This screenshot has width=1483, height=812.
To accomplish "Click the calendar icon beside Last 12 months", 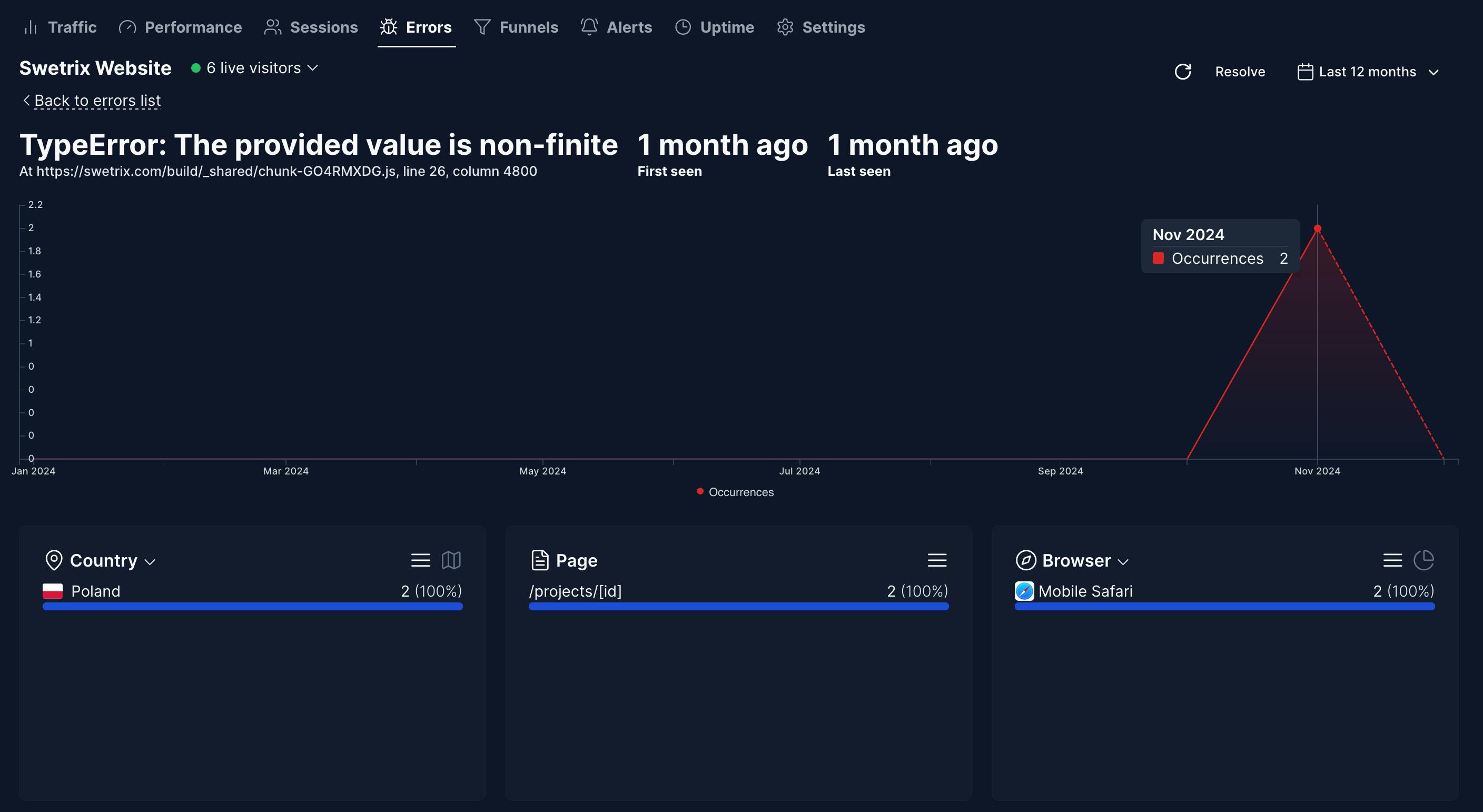I will coord(1305,72).
